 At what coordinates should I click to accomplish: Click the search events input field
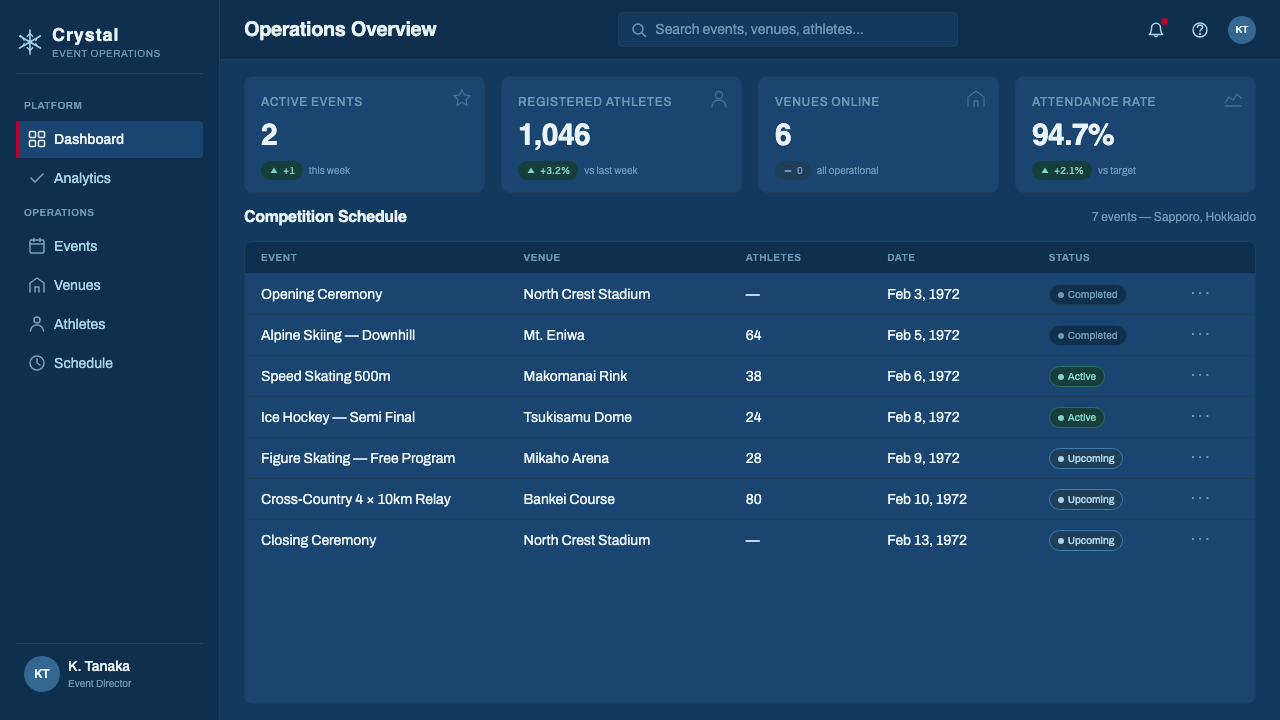point(788,30)
